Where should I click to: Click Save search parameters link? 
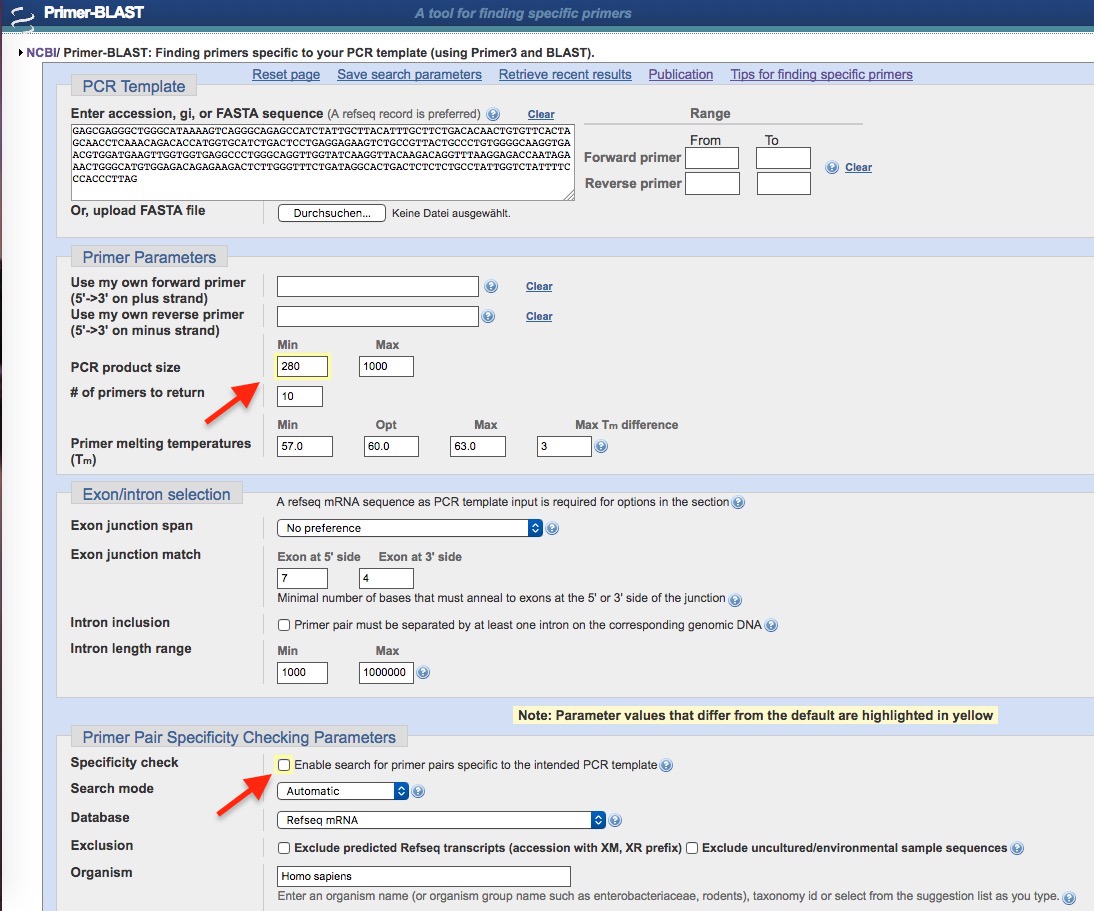coord(410,75)
